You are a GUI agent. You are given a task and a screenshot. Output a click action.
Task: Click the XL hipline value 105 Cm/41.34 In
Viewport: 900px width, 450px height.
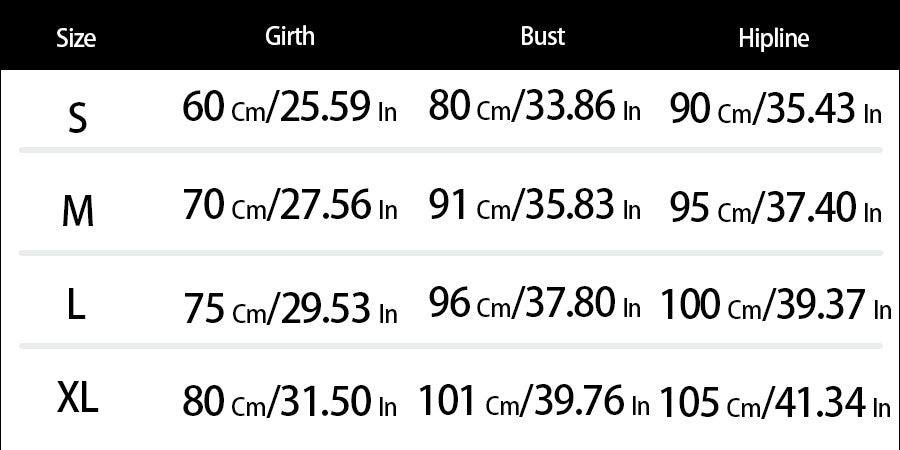click(776, 403)
